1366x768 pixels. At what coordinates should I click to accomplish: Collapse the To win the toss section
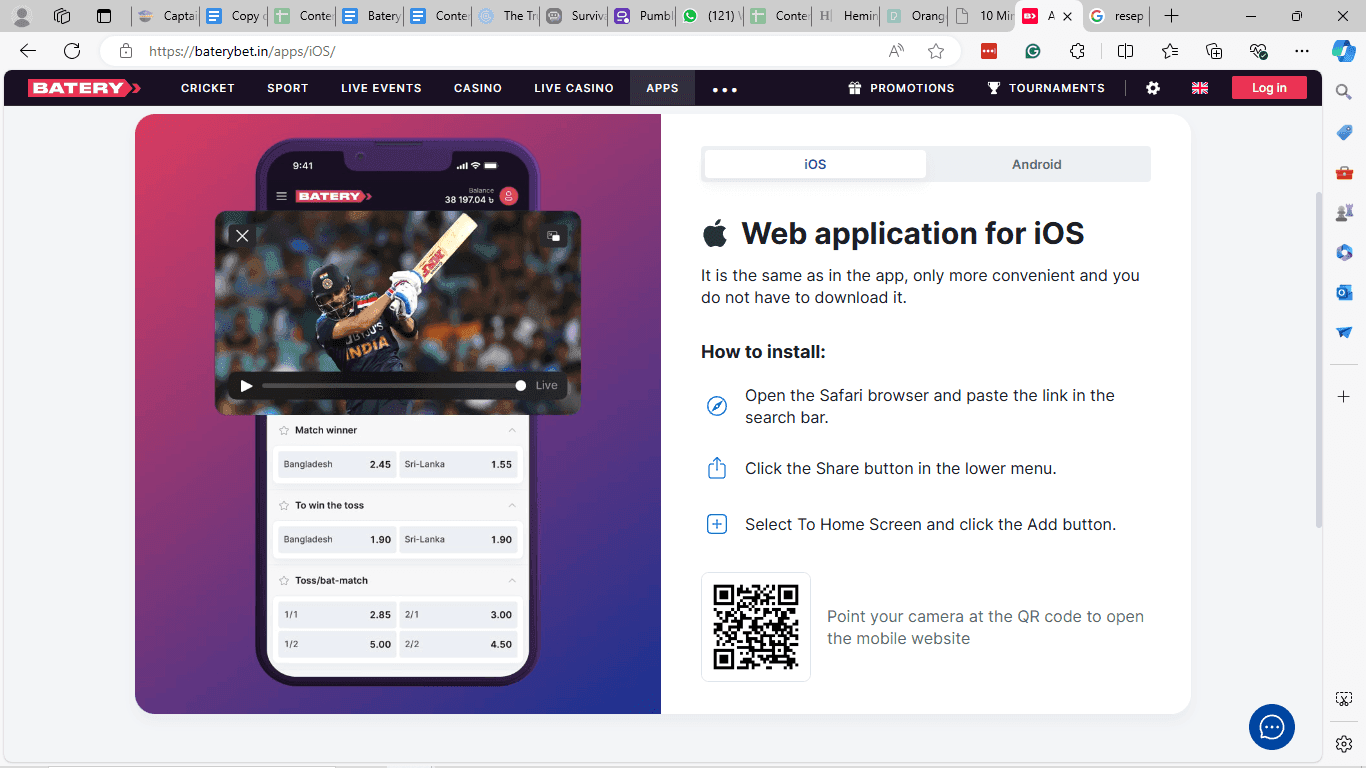[511, 505]
